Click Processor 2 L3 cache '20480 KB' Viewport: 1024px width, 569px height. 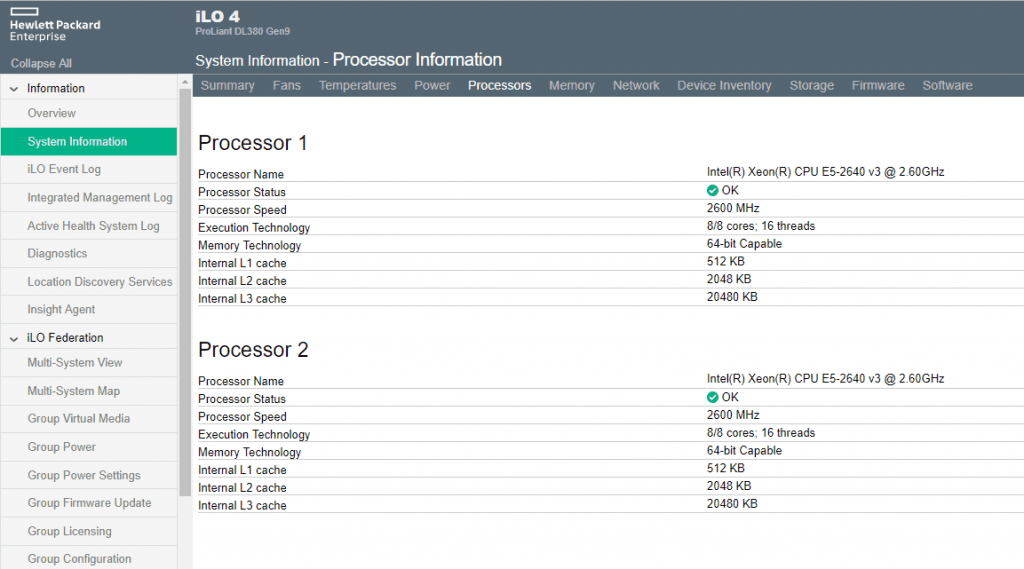point(732,504)
